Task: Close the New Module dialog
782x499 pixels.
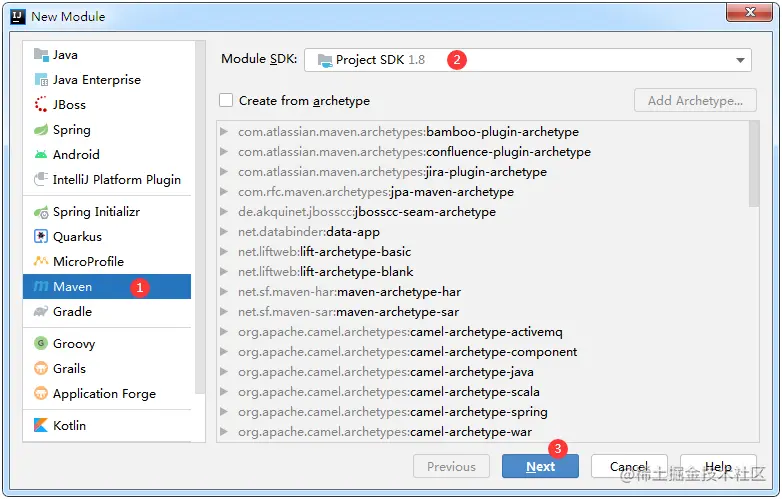Action: tap(750, 12)
